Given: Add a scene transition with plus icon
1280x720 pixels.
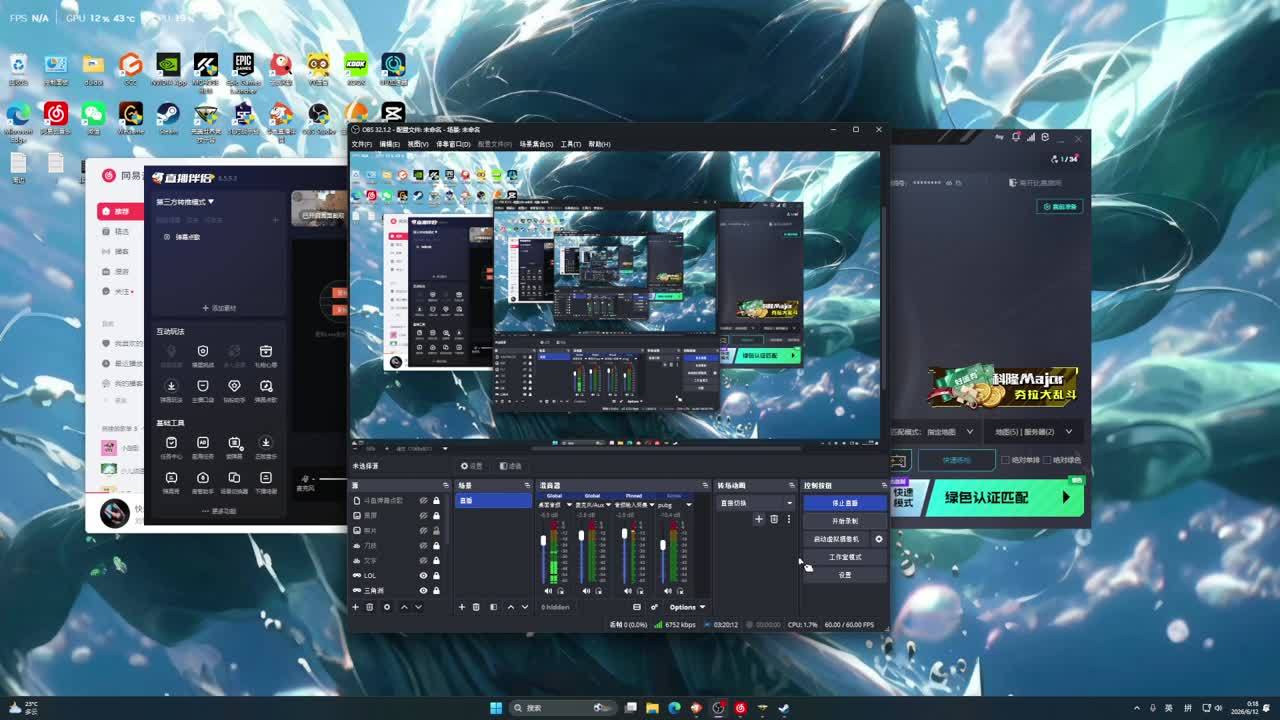Looking at the screenshot, I should pos(758,519).
